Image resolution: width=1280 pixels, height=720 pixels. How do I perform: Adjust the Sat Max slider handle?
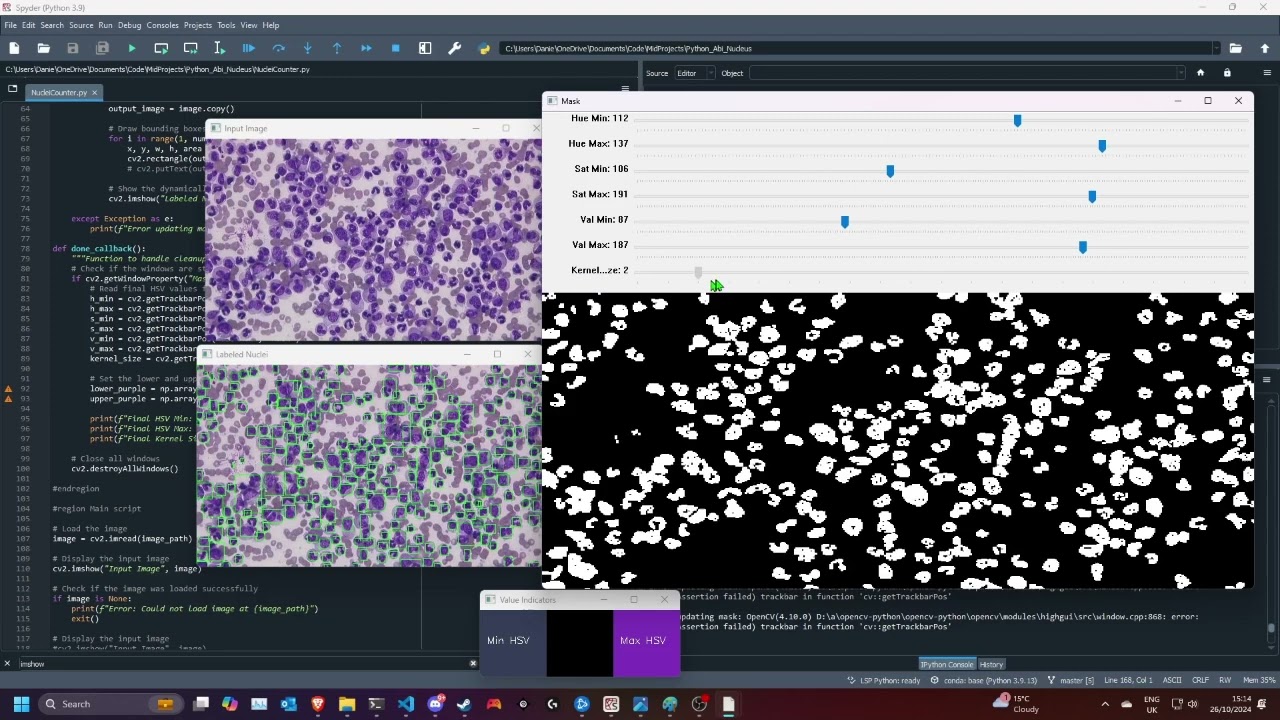(x=1092, y=196)
